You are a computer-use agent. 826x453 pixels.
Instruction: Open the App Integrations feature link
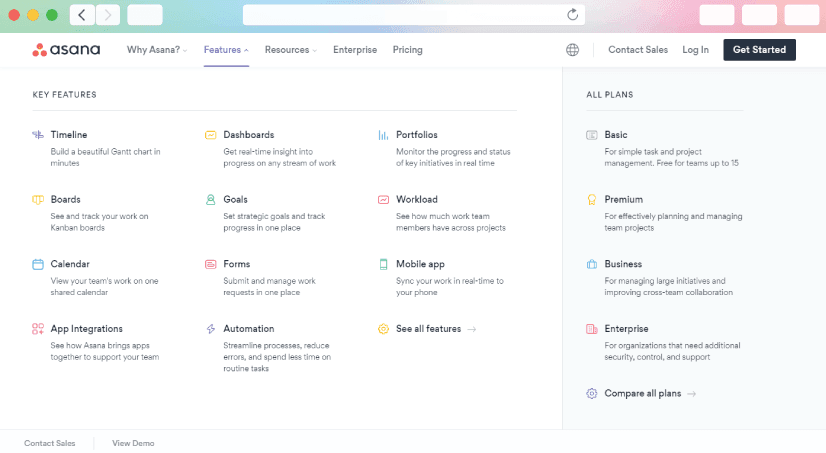(x=86, y=329)
